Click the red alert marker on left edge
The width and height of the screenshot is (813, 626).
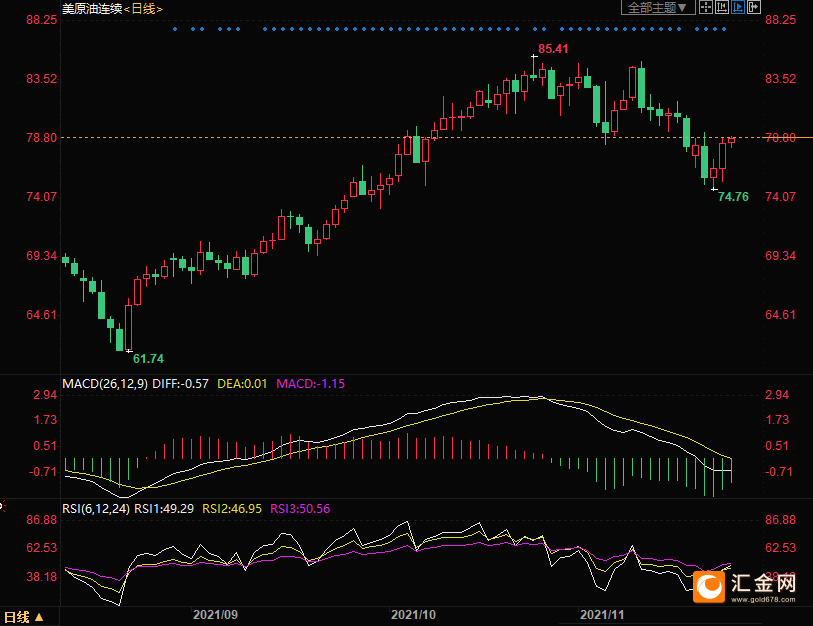tap(2, 506)
